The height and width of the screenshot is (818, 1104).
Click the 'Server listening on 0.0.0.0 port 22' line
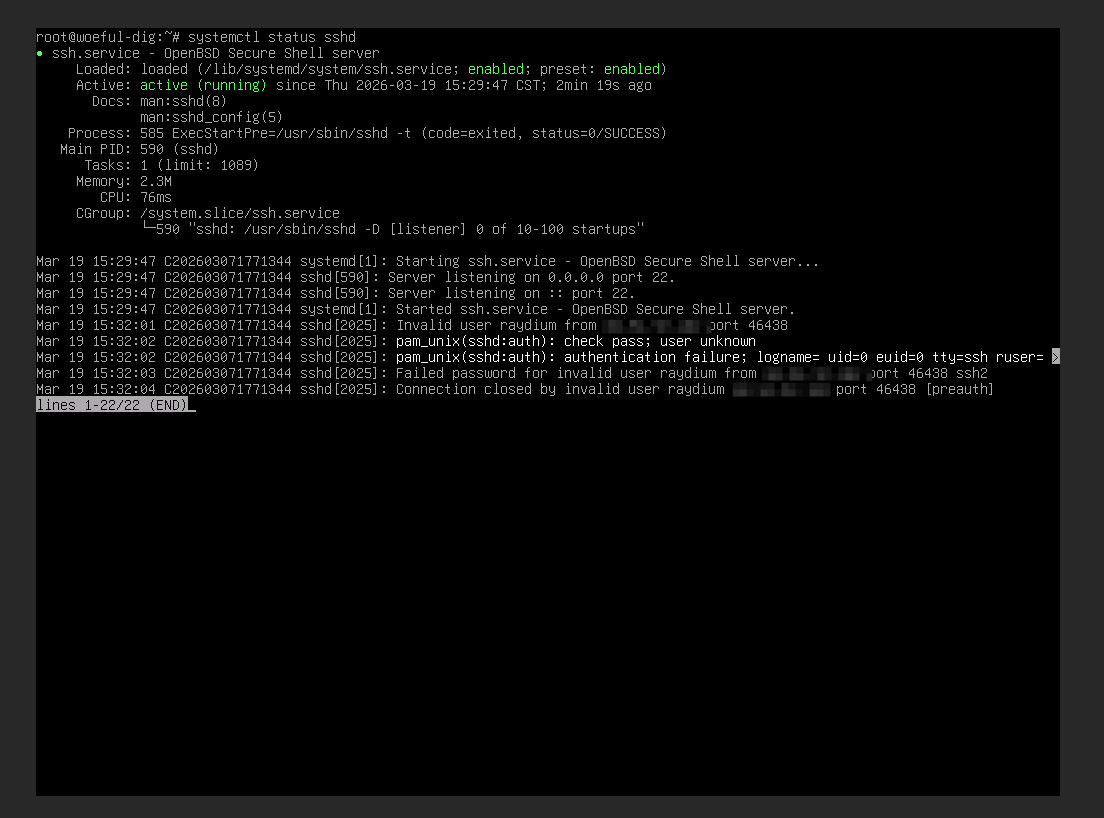point(530,277)
